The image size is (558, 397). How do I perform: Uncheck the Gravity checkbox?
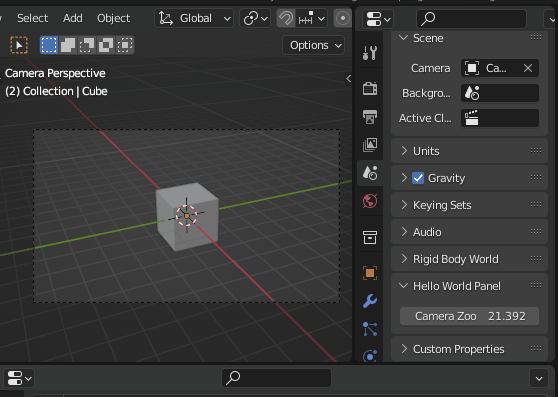(418, 178)
